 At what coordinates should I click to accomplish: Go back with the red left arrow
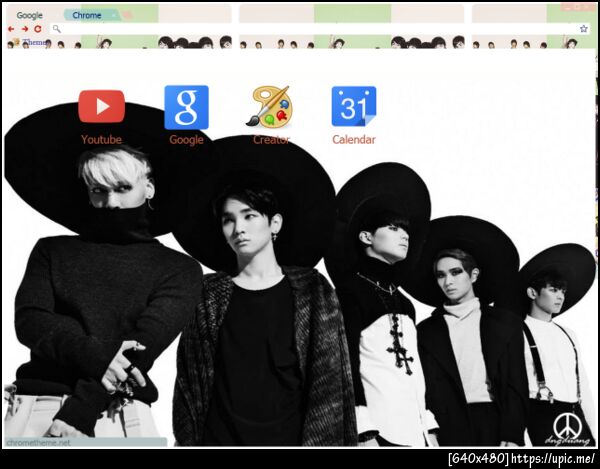[11, 29]
